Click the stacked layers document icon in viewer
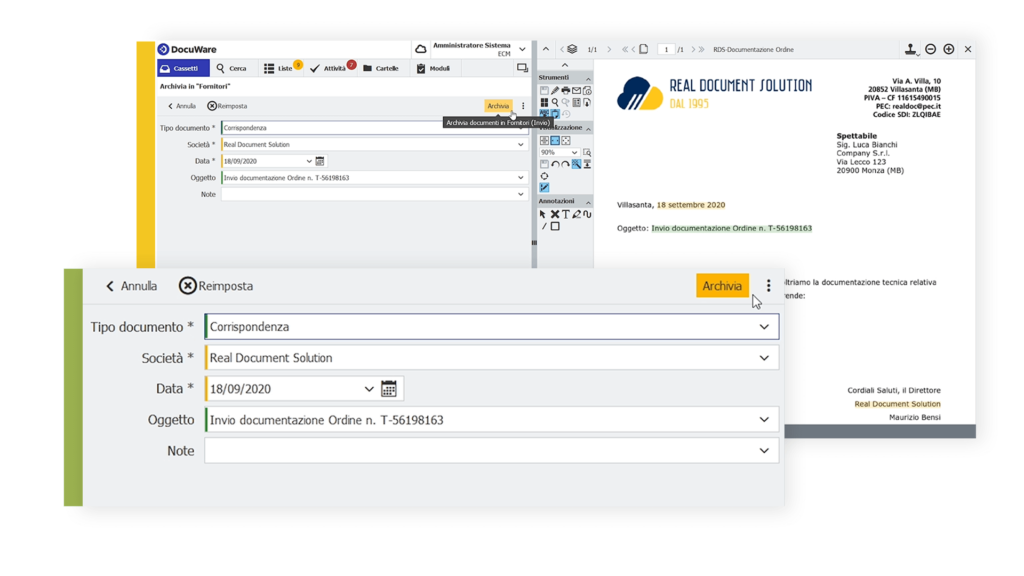Screen dimensions: 1024x576 [x=572, y=49]
